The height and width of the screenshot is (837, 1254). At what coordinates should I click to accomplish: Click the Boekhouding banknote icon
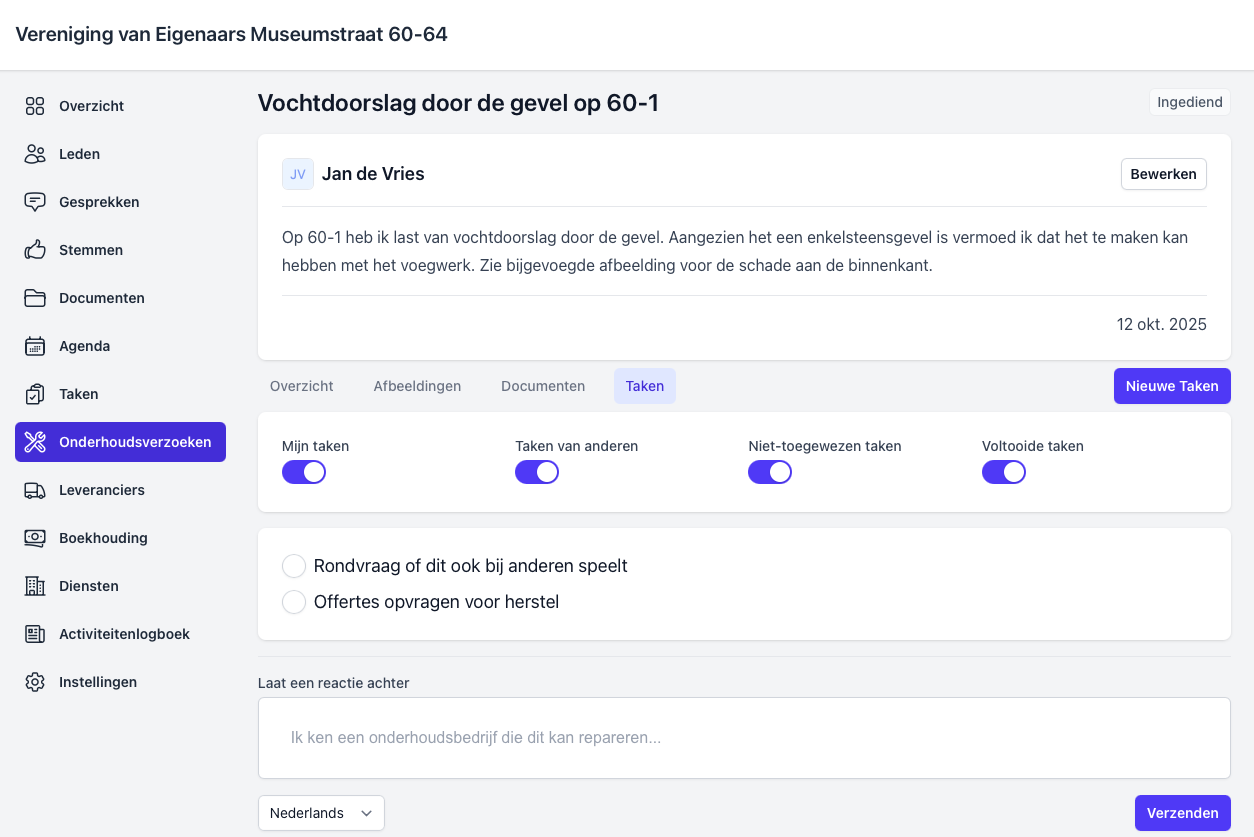[35, 538]
